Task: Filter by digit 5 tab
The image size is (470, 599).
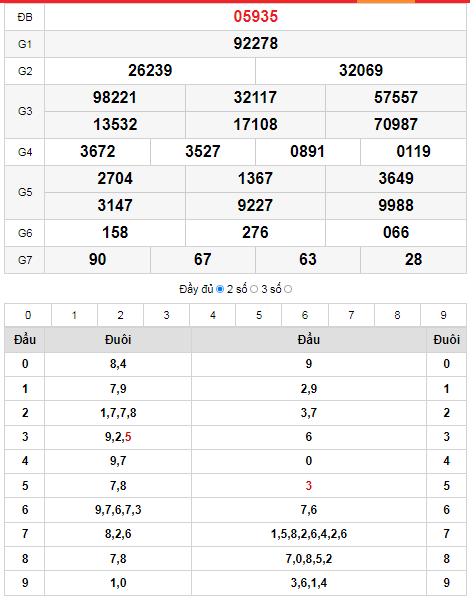Action: point(259,315)
